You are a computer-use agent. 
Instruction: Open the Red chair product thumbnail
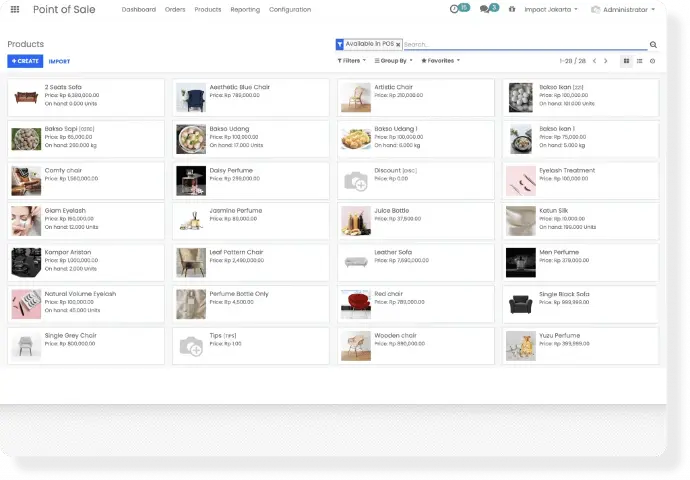[356, 304]
